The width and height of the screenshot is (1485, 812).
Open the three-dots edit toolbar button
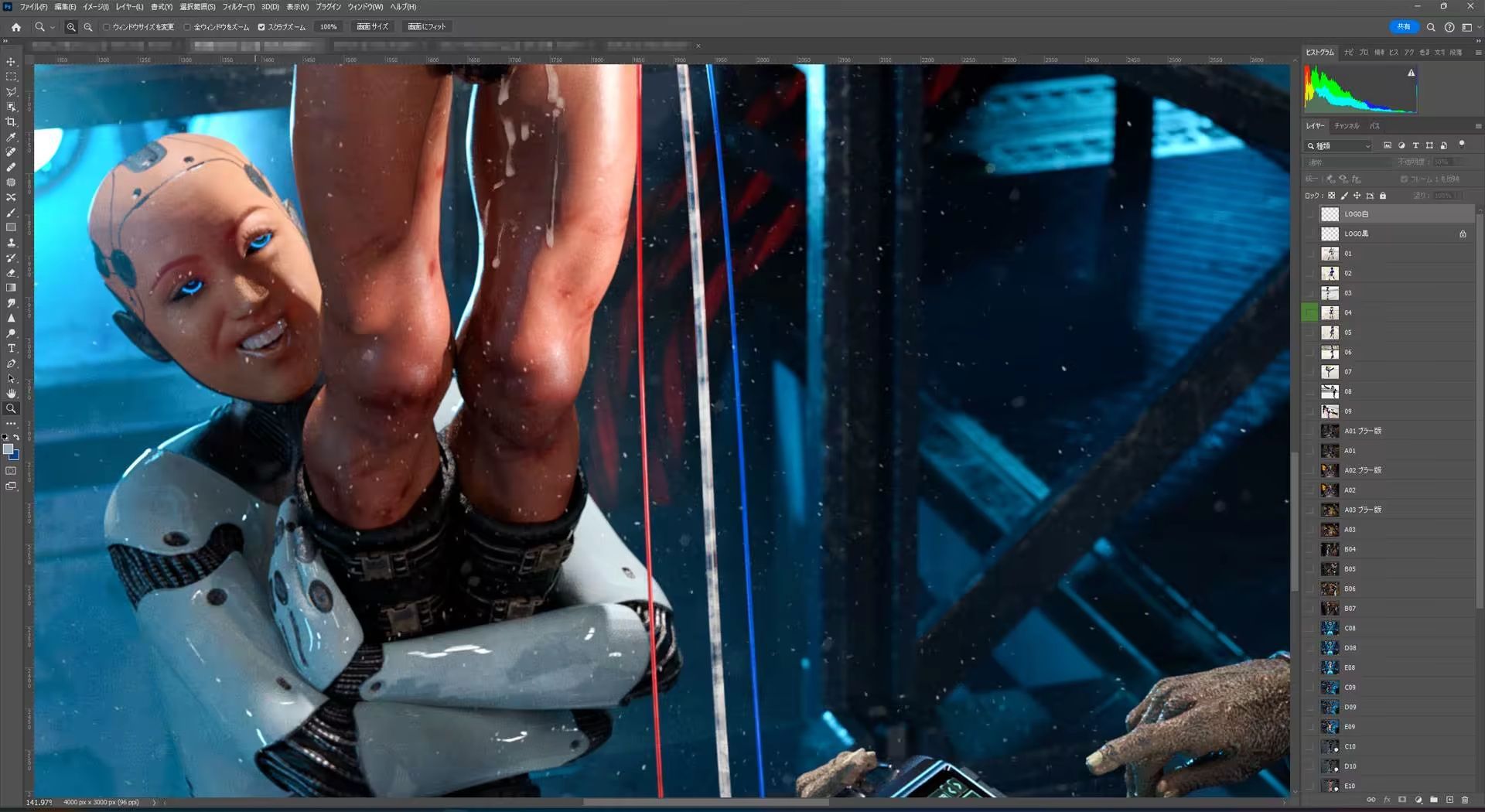tap(11, 424)
